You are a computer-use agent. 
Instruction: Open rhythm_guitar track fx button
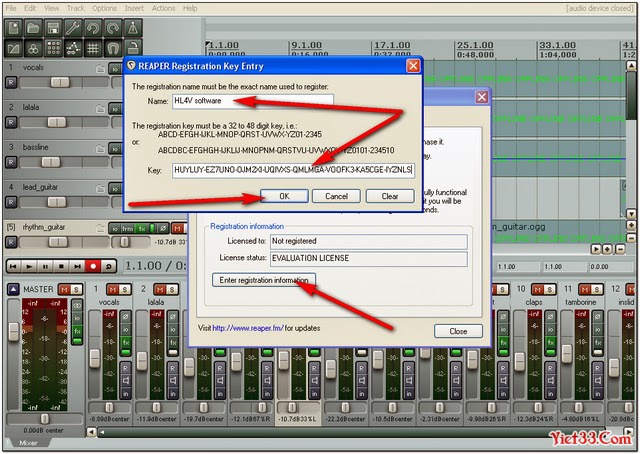click(x=142, y=229)
